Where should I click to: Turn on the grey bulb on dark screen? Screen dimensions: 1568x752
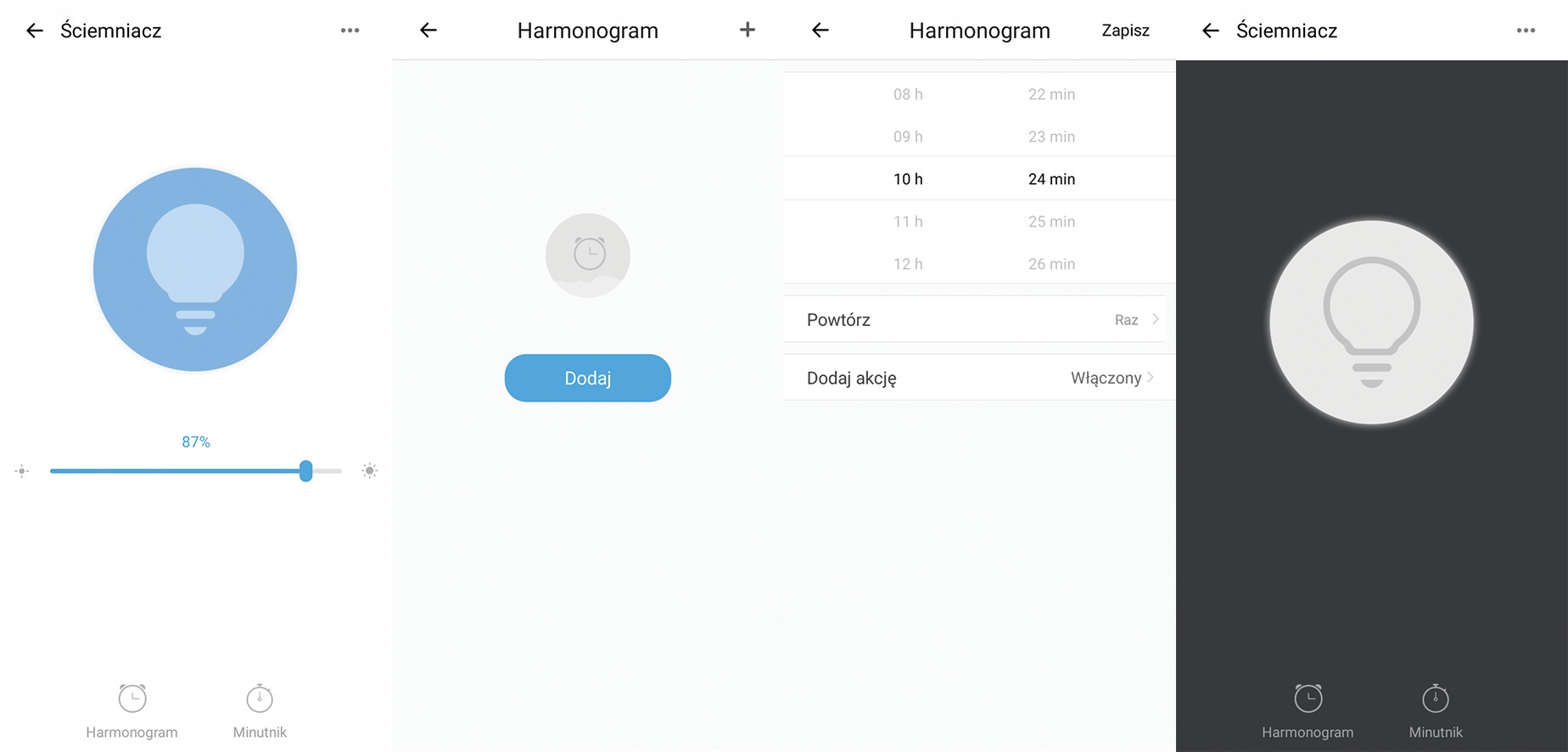tap(1371, 323)
